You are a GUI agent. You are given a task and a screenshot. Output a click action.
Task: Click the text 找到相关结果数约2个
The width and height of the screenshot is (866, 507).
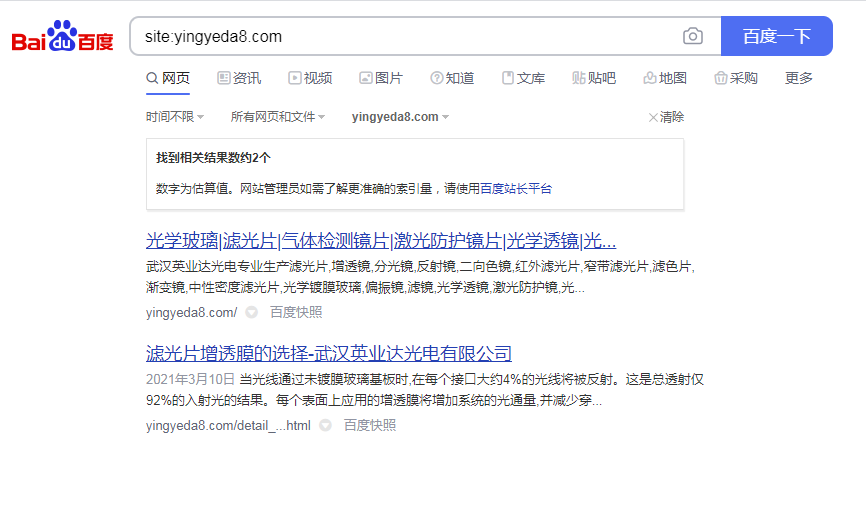point(213,158)
